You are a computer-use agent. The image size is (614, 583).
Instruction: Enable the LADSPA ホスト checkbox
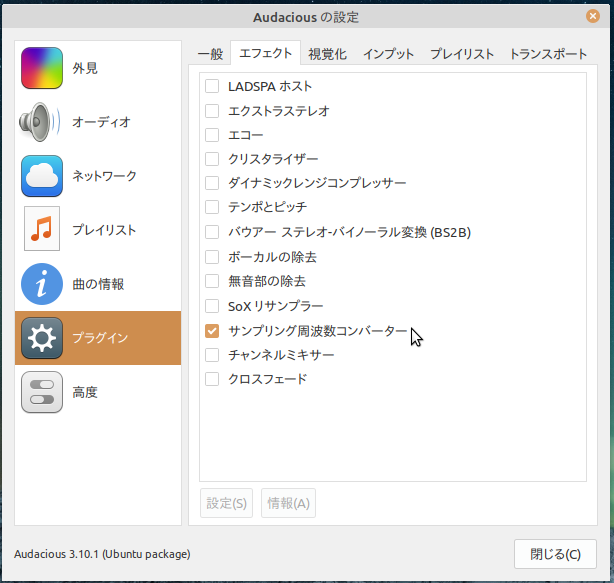coord(212,86)
